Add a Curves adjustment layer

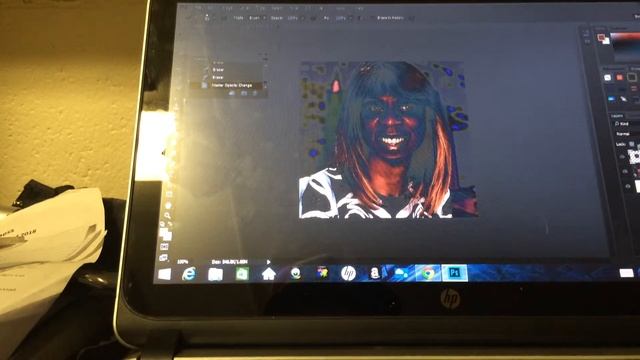[x=632, y=77]
